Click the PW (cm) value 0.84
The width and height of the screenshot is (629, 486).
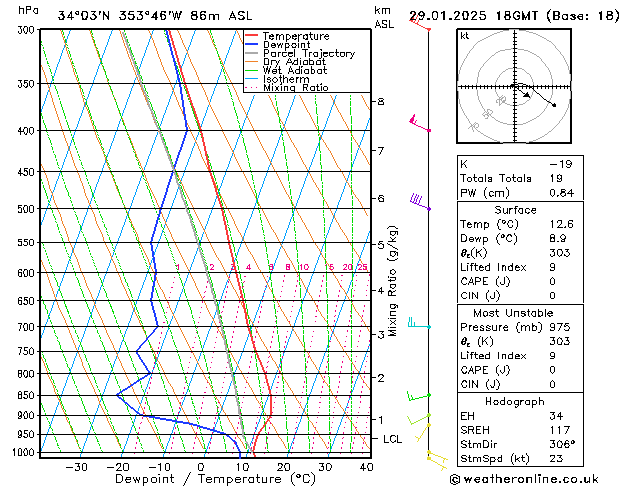(562, 192)
